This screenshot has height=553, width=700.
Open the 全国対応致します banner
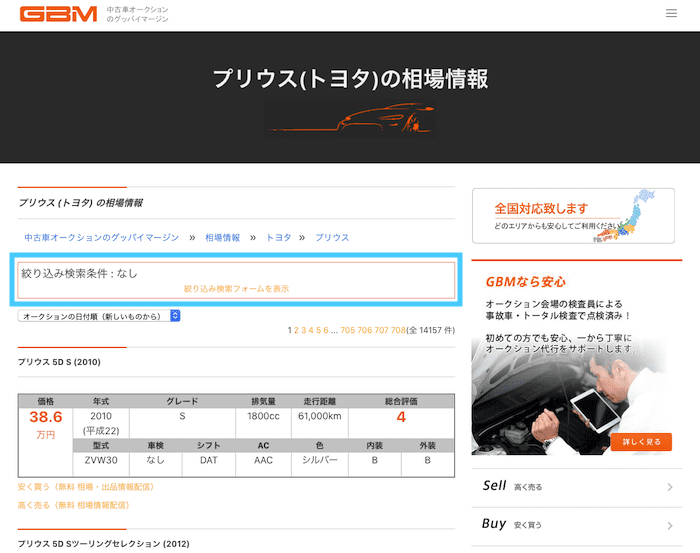(573, 216)
